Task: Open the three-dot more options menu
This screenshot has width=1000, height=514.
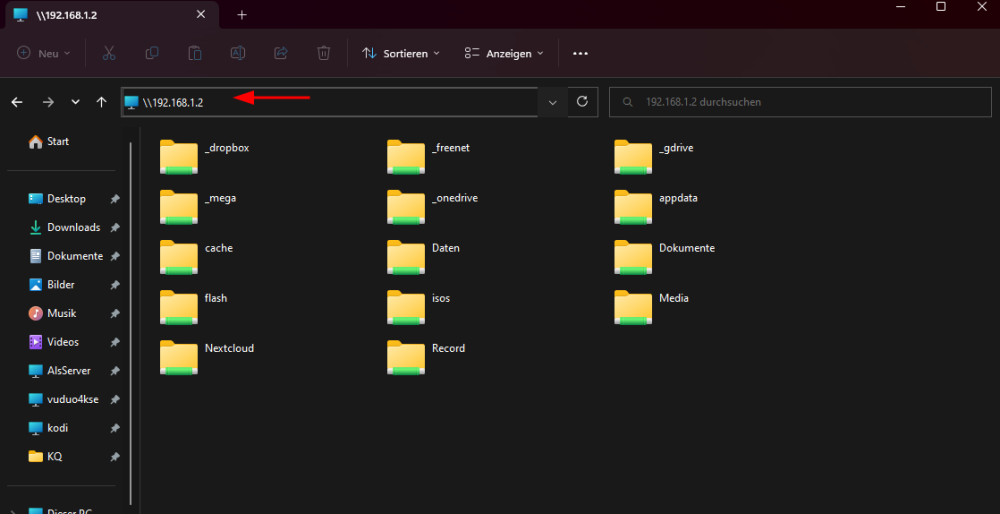Action: (x=580, y=54)
